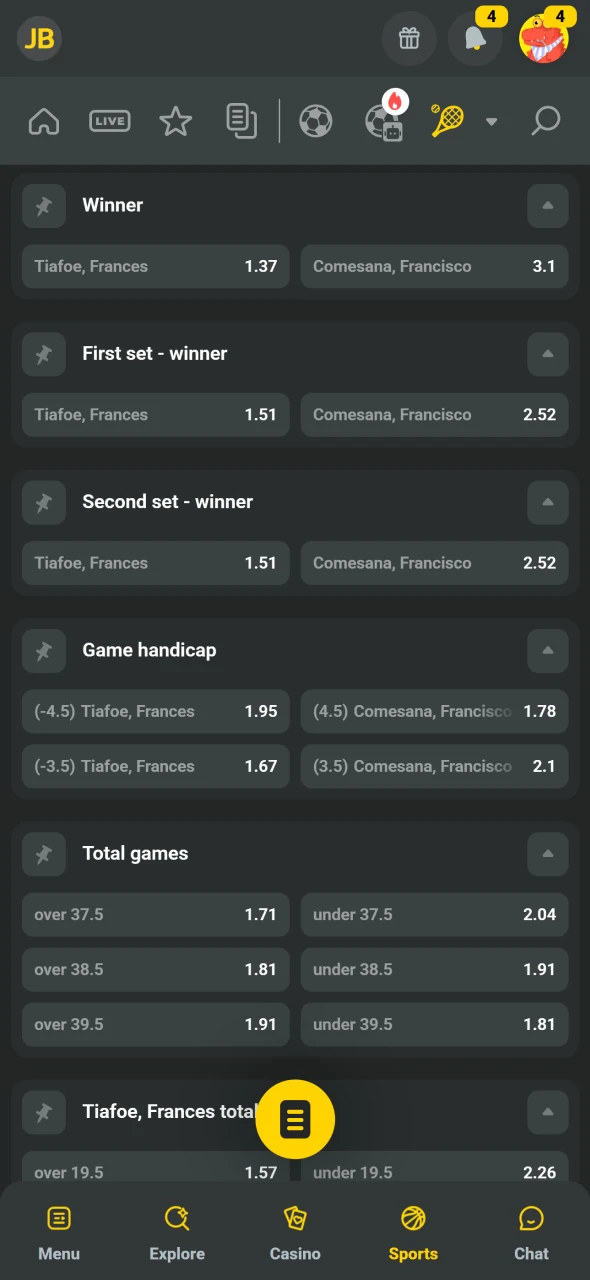Viewport: 590px width, 1280px height.
Task: Pin the Winner market
Action: tap(44, 205)
